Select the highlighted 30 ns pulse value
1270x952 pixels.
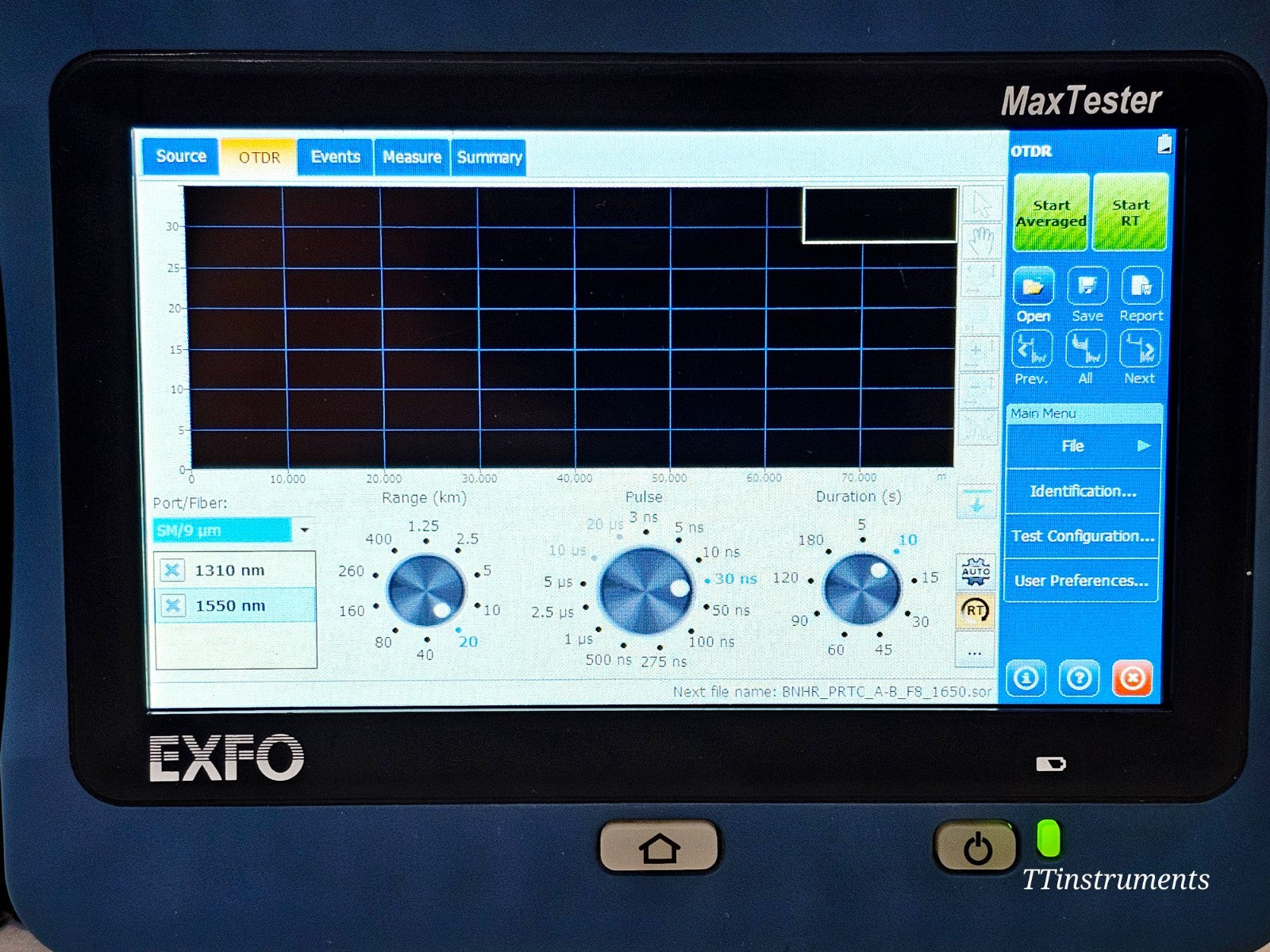click(736, 579)
